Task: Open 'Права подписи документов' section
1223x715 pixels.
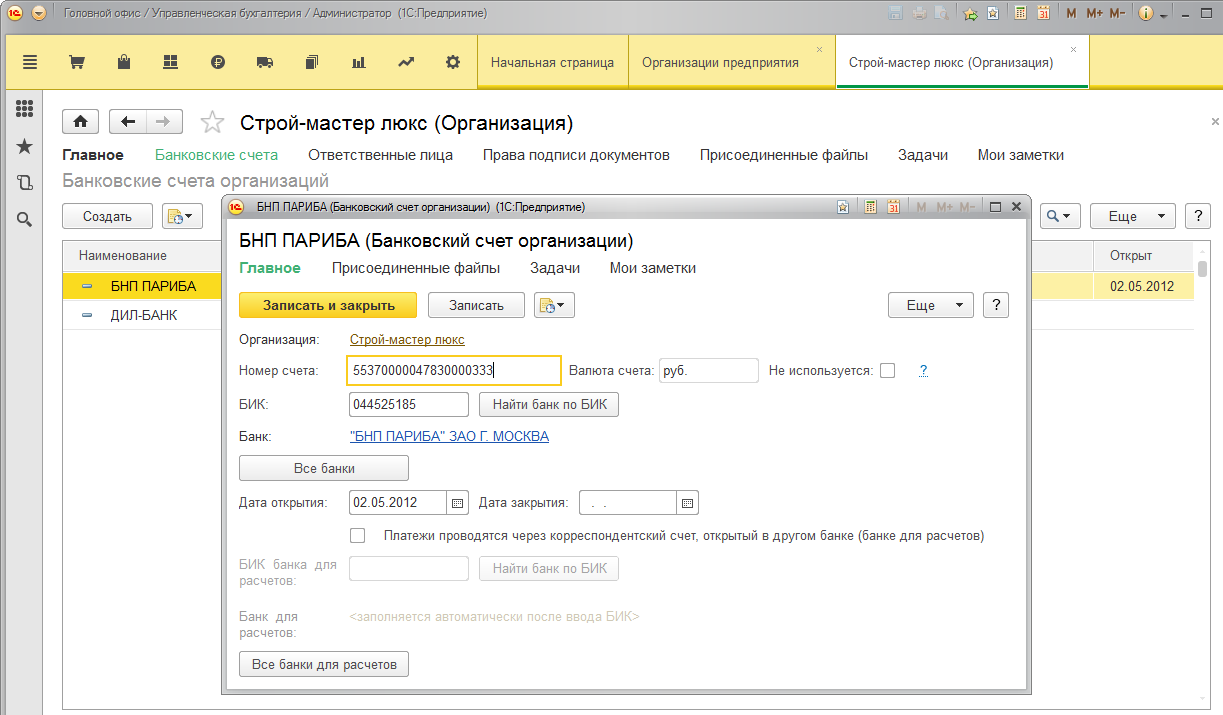Action: 576,155
